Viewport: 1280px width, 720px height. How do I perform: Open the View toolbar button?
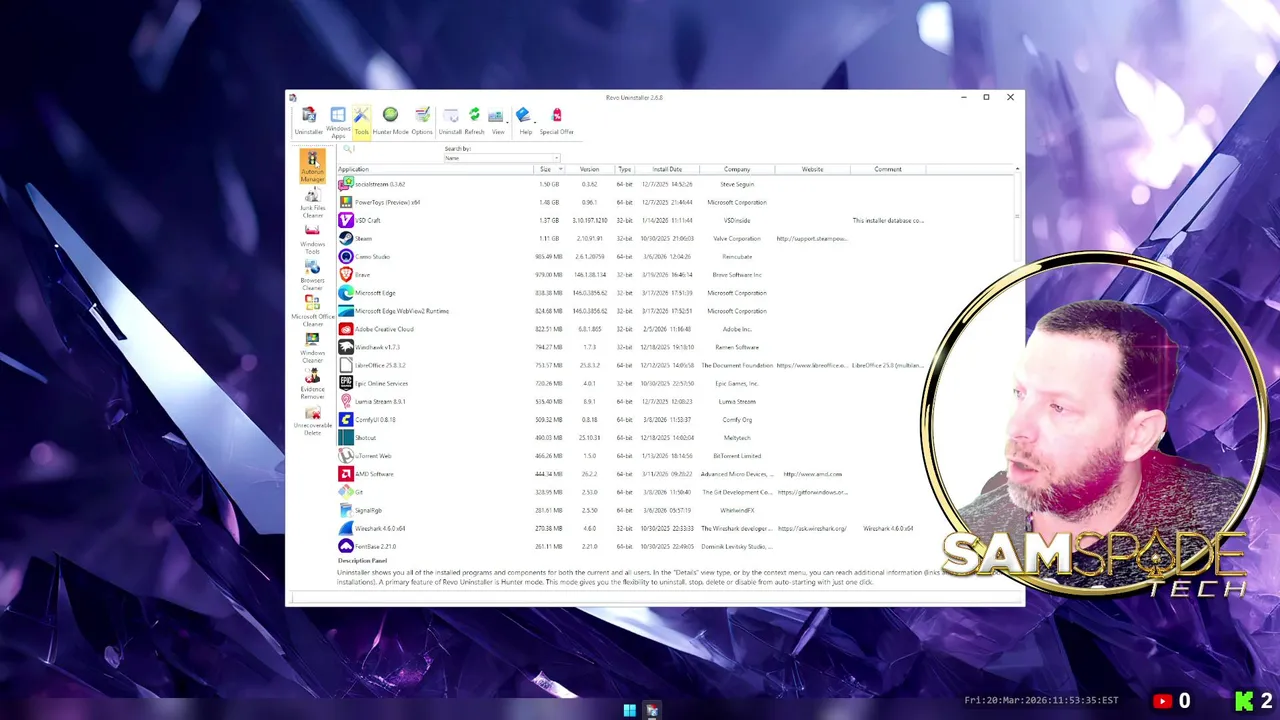(x=497, y=121)
